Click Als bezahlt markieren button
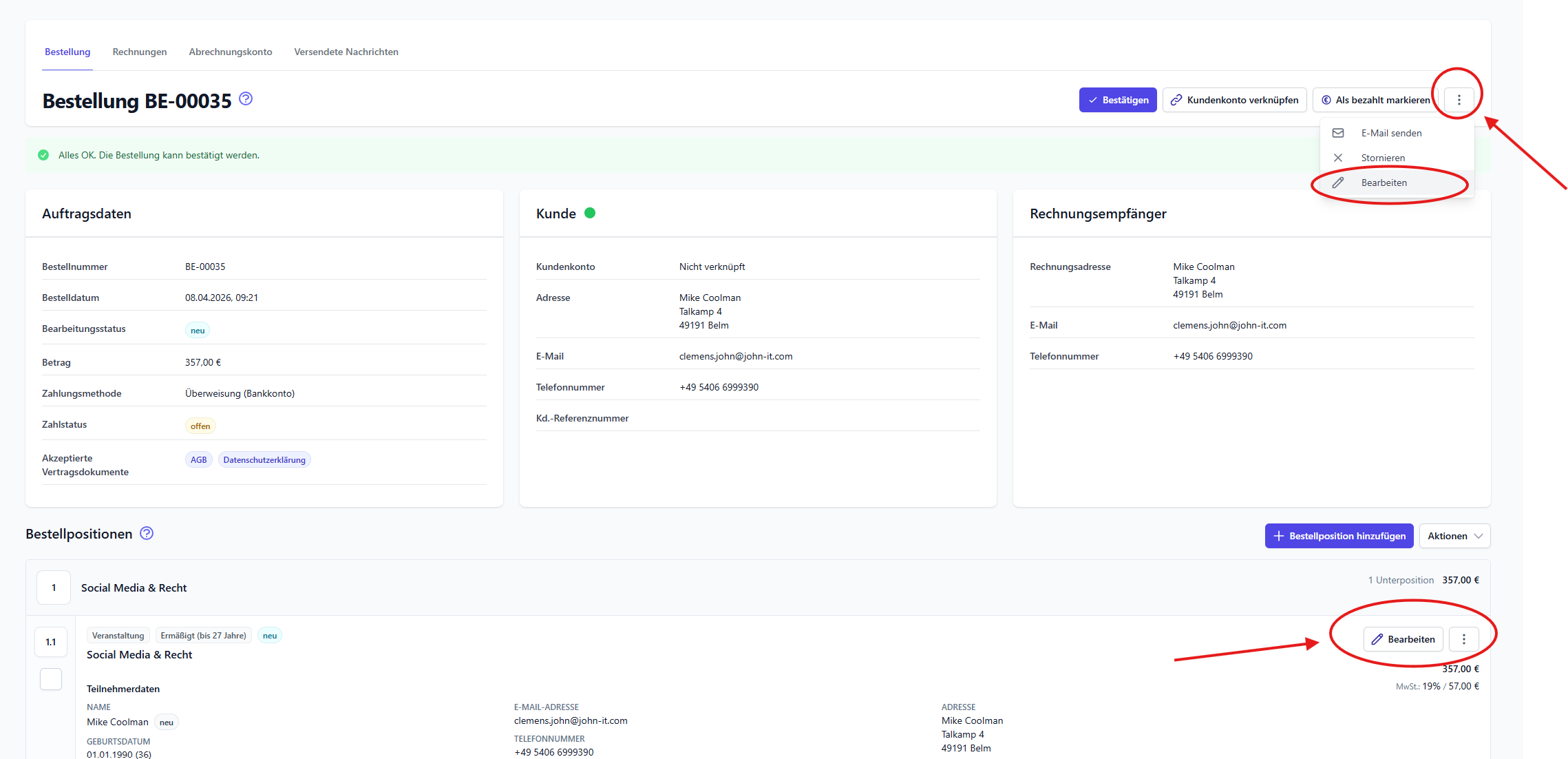This screenshot has width=1568, height=759. (1375, 100)
